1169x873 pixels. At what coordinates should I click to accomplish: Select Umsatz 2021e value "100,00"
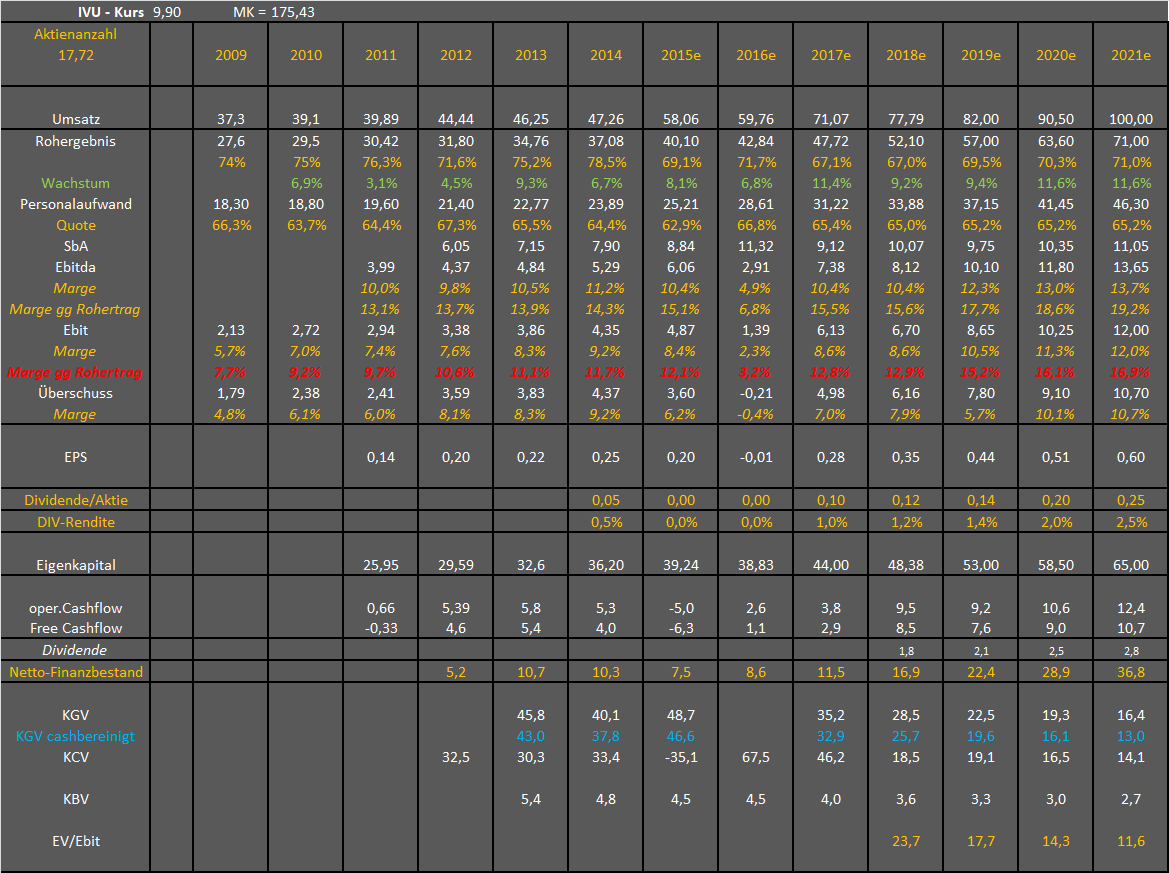click(x=1131, y=119)
